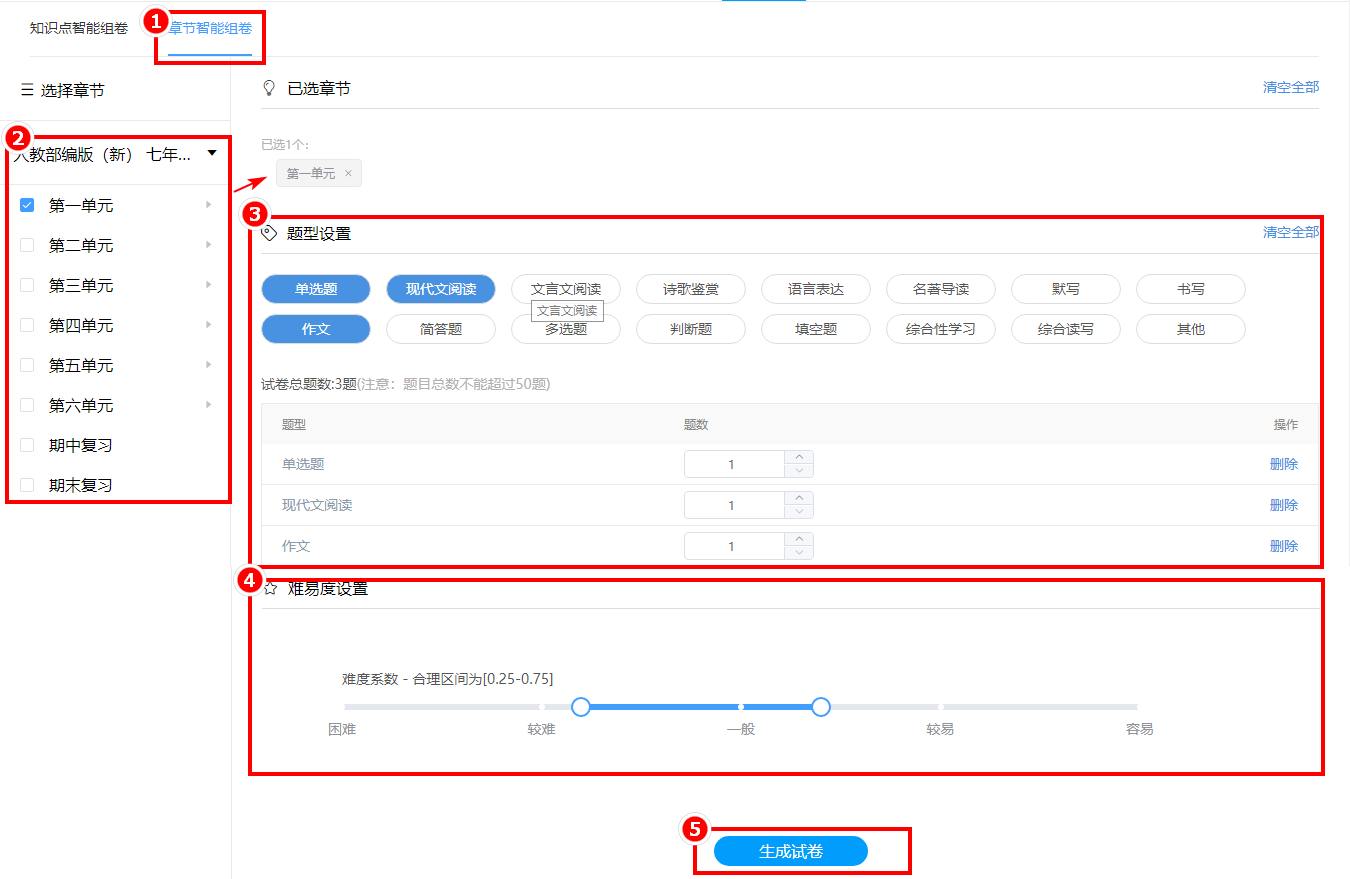Viewport: 1350px width, 879px height.
Task: Delete the 单选题 row via 删除
Action: pos(1283,464)
